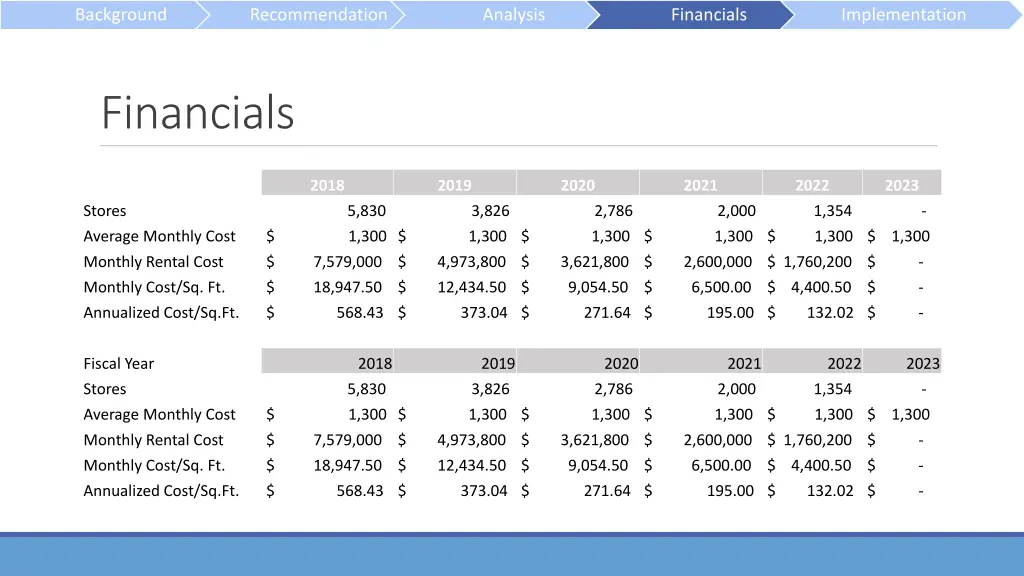Select 2,000 stores value in first table
Image resolution: width=1024 pixels, height=576 pixels.
click(x=736, y=211)
